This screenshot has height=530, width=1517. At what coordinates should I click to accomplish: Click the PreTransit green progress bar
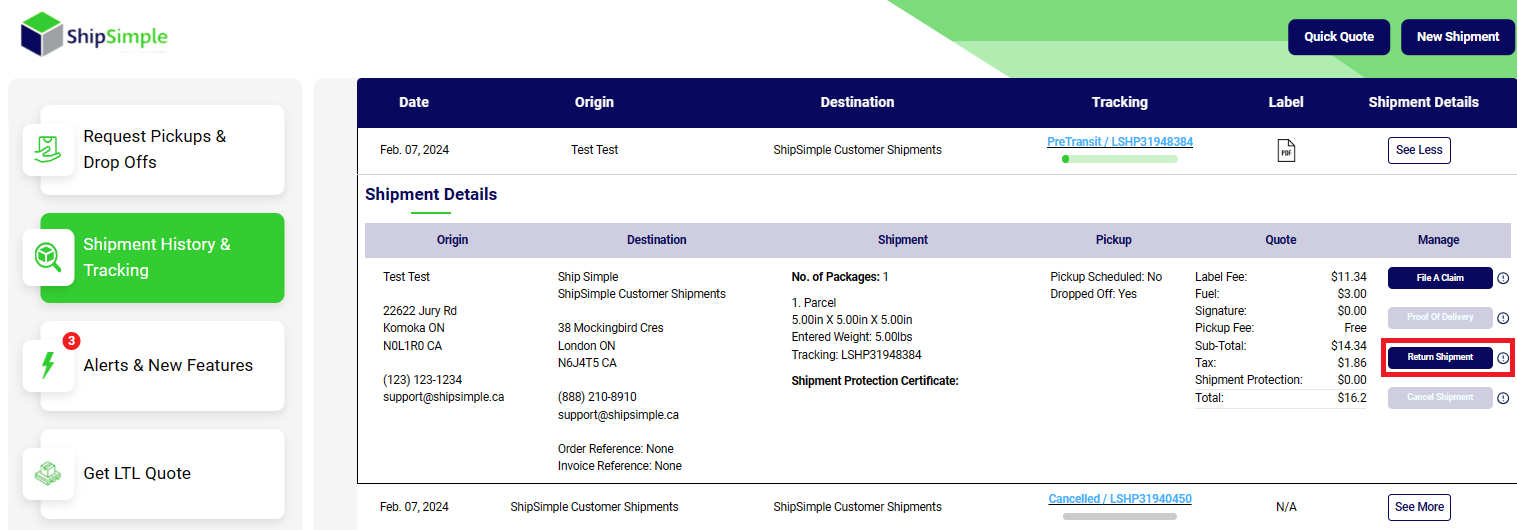coord(1120,159)
